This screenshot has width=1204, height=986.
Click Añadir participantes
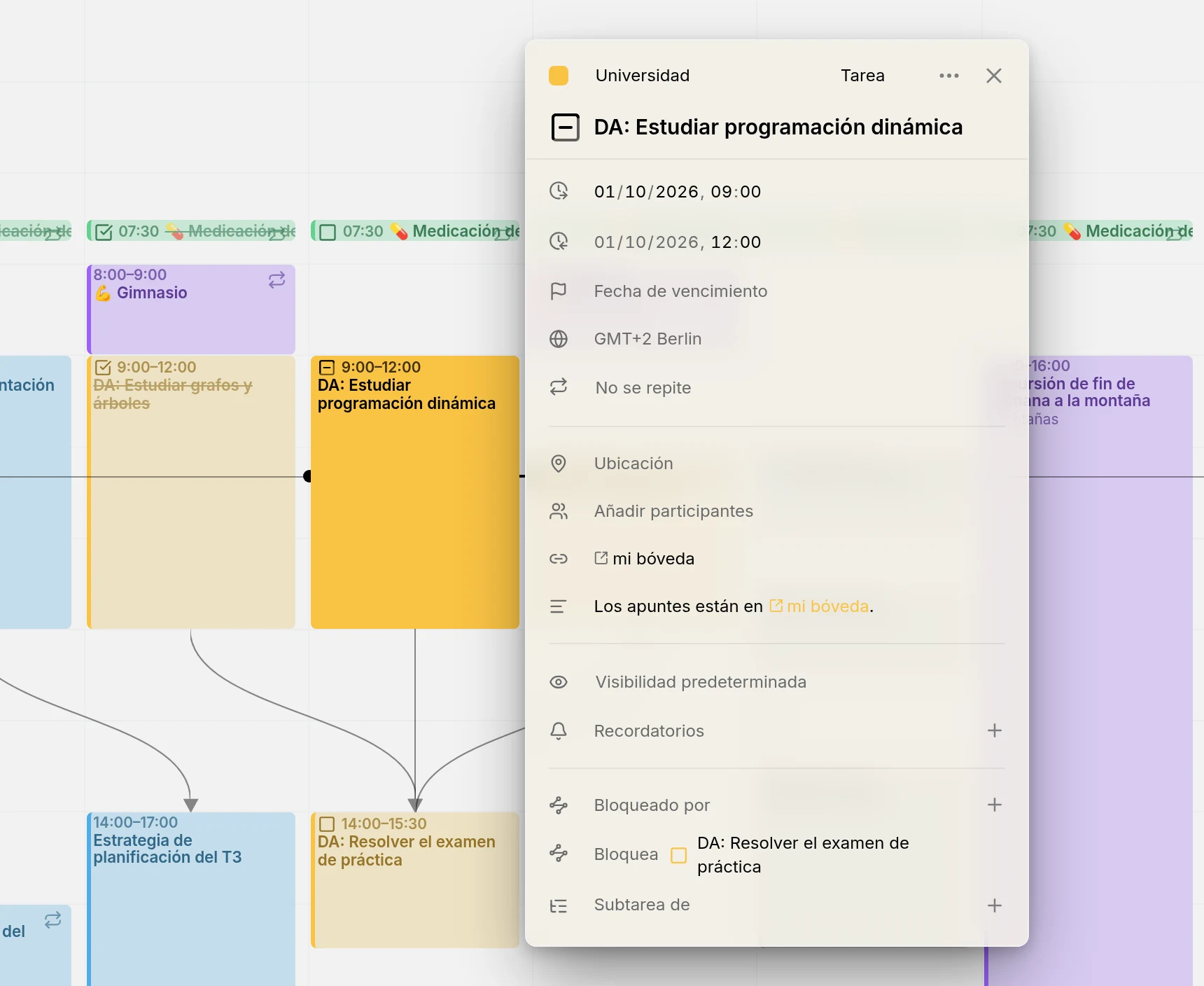click(x=673, y=511)
